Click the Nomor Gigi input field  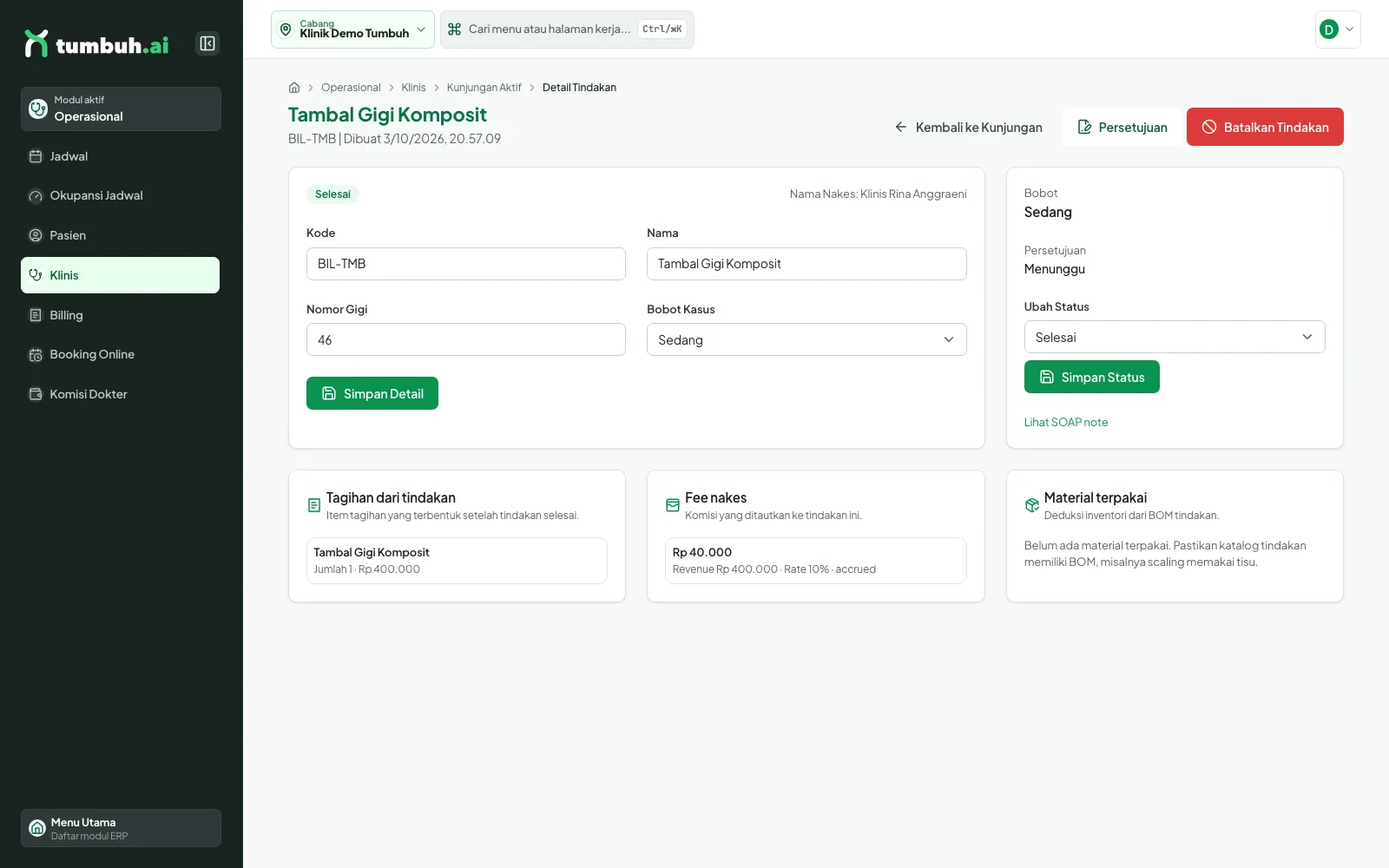[466, 339]
